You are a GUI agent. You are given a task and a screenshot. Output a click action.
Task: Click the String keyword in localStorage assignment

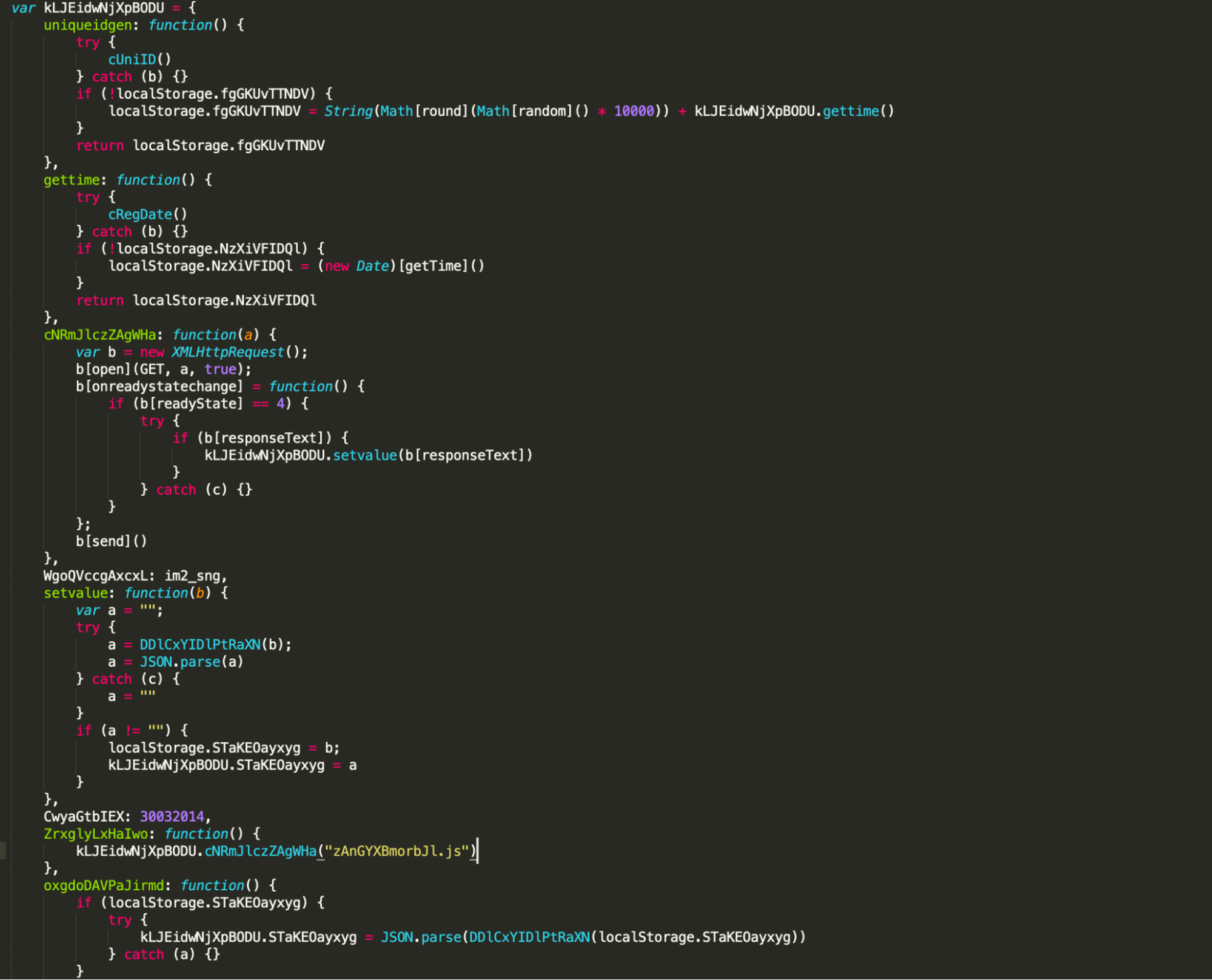point(348,111)
